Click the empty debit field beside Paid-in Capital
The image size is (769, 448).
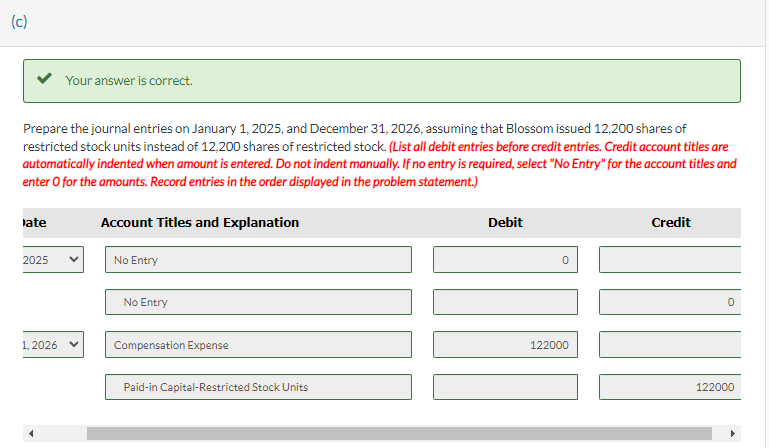tap(505, 387)
